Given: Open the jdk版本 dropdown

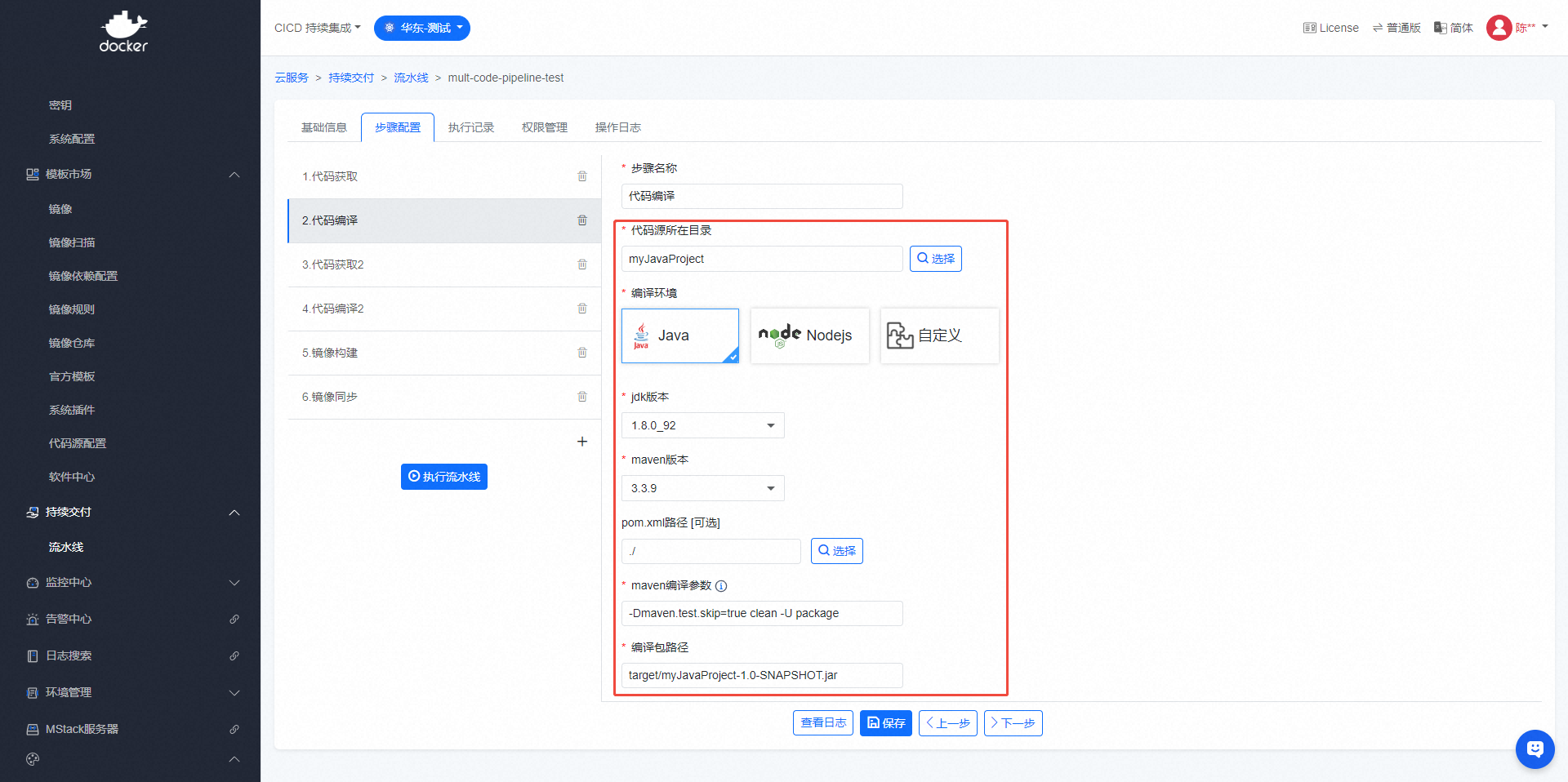Looking at the screenshot, I should pyautogui.click(x=702, y=425).
